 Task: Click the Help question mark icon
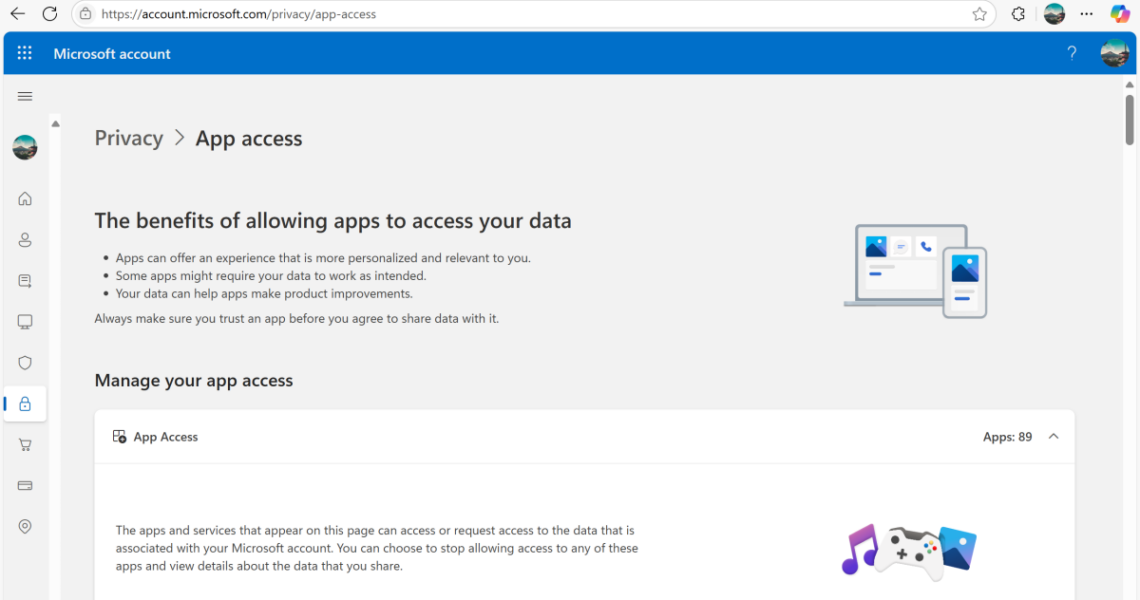(x=1072, y=53)
